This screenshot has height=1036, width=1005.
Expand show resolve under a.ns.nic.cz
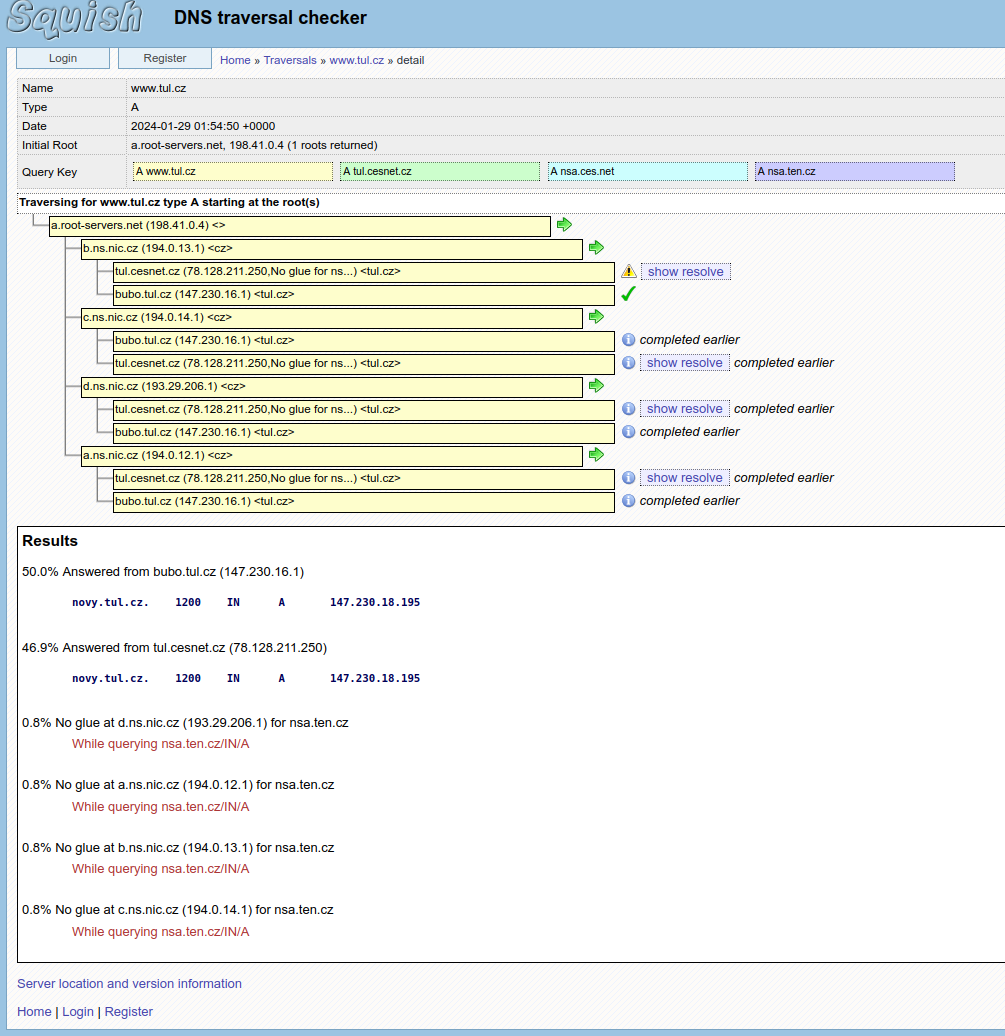pyautogui.click(x=684, y=478)
